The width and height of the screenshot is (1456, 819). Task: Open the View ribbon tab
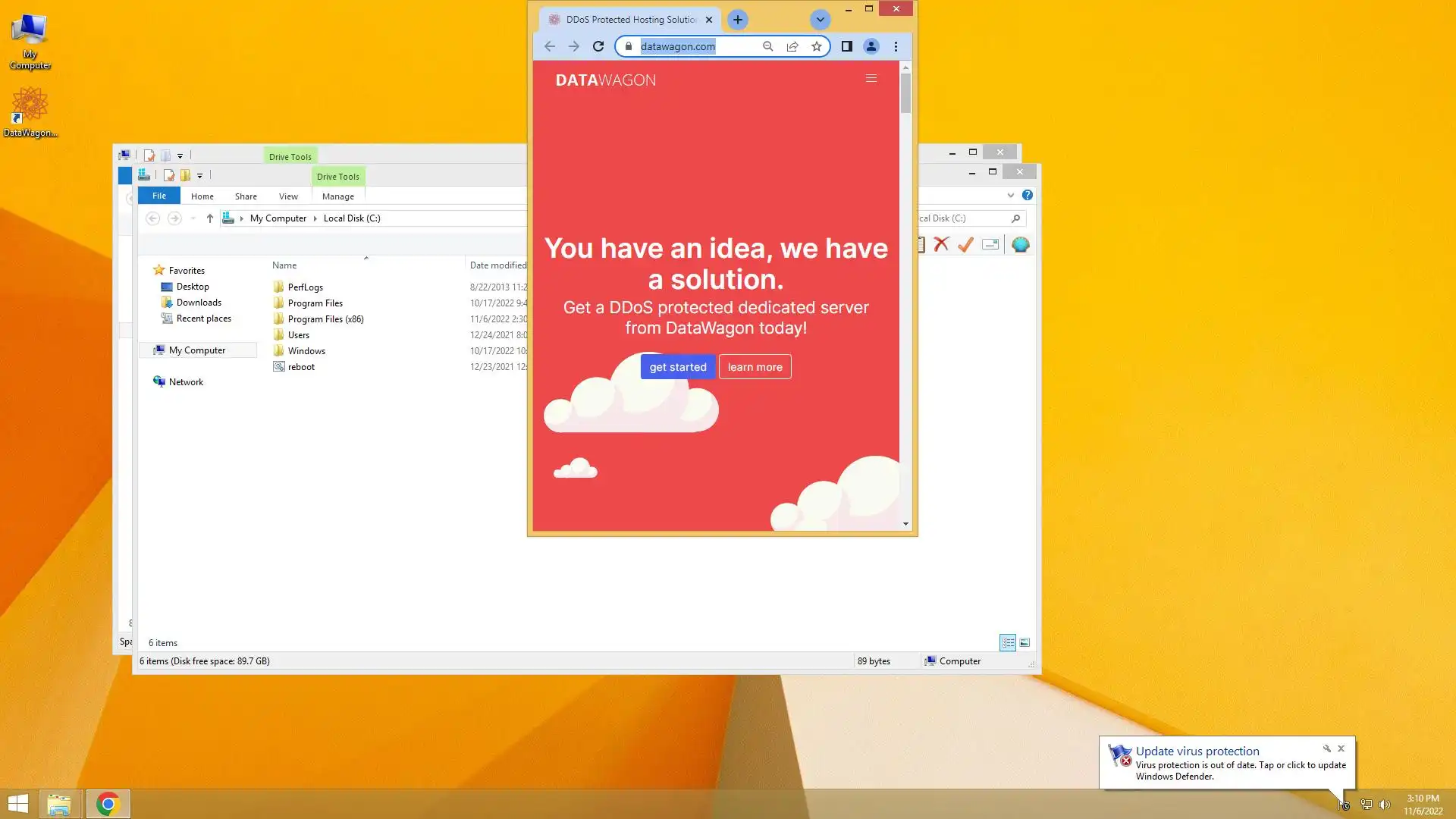288,196
